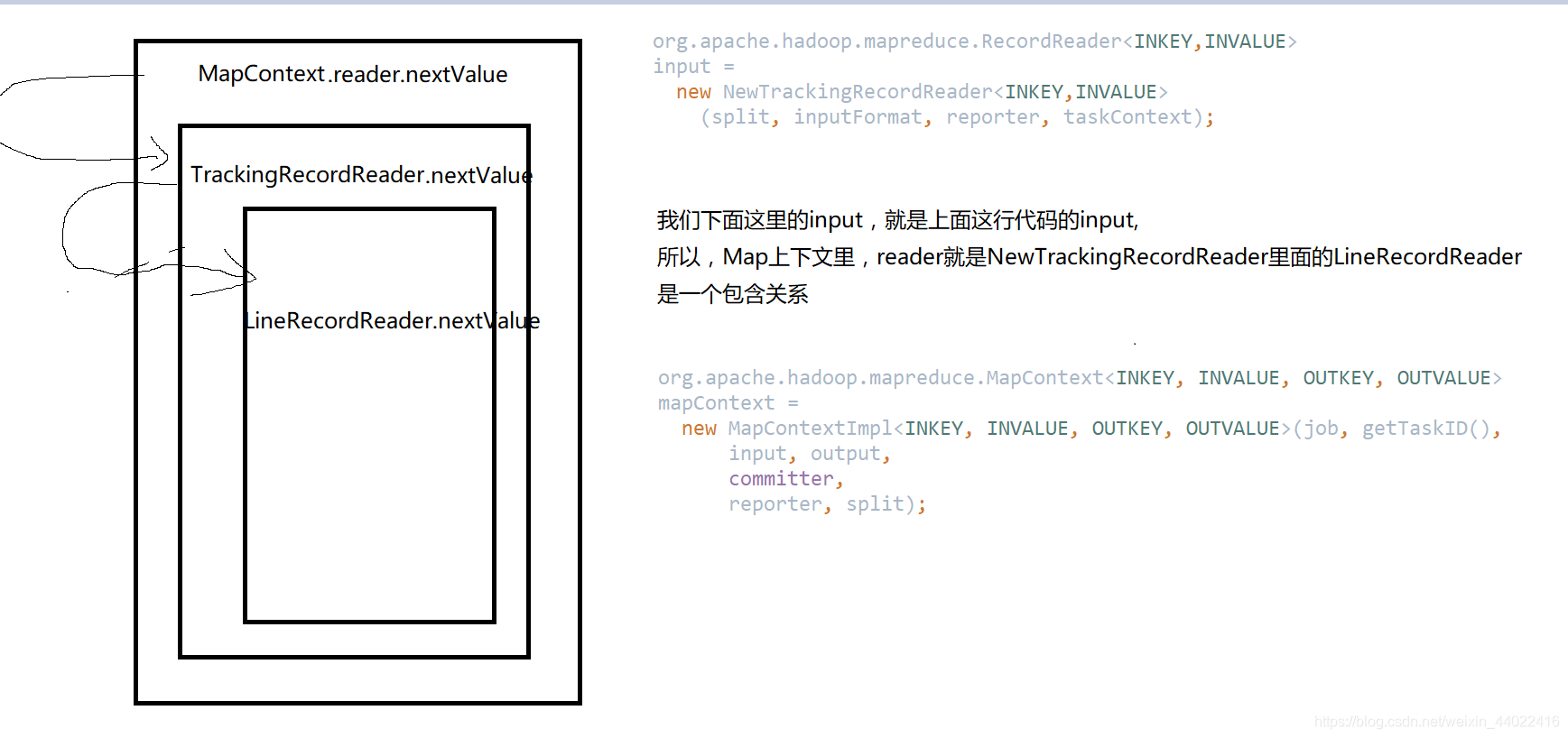Click the 'org.apache.hadoop.mapreduce.MapContext' type declaration line
This screenshot has width=1568, height=738.
[x=1080, y=378]
